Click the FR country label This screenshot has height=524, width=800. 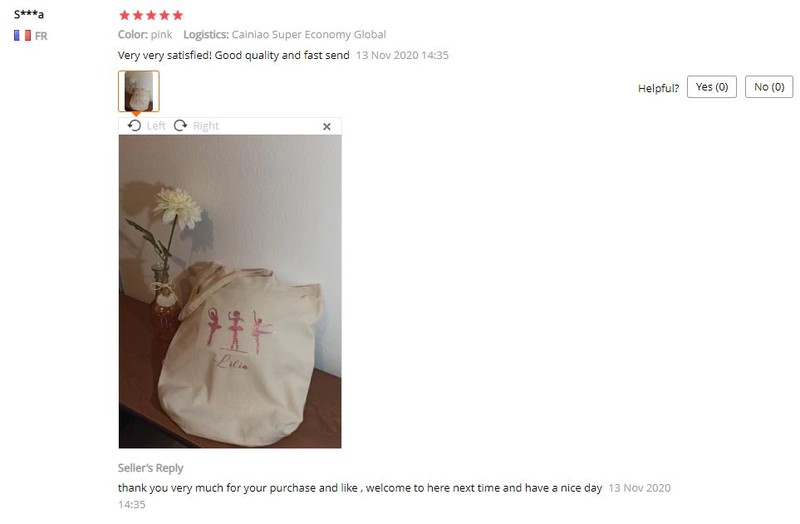(x=41, y=36)
